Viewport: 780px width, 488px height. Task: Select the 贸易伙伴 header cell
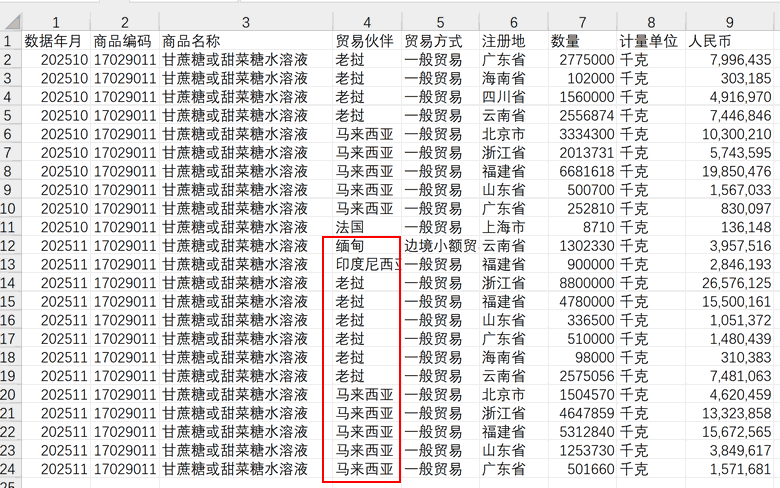(x=367, y=41)
